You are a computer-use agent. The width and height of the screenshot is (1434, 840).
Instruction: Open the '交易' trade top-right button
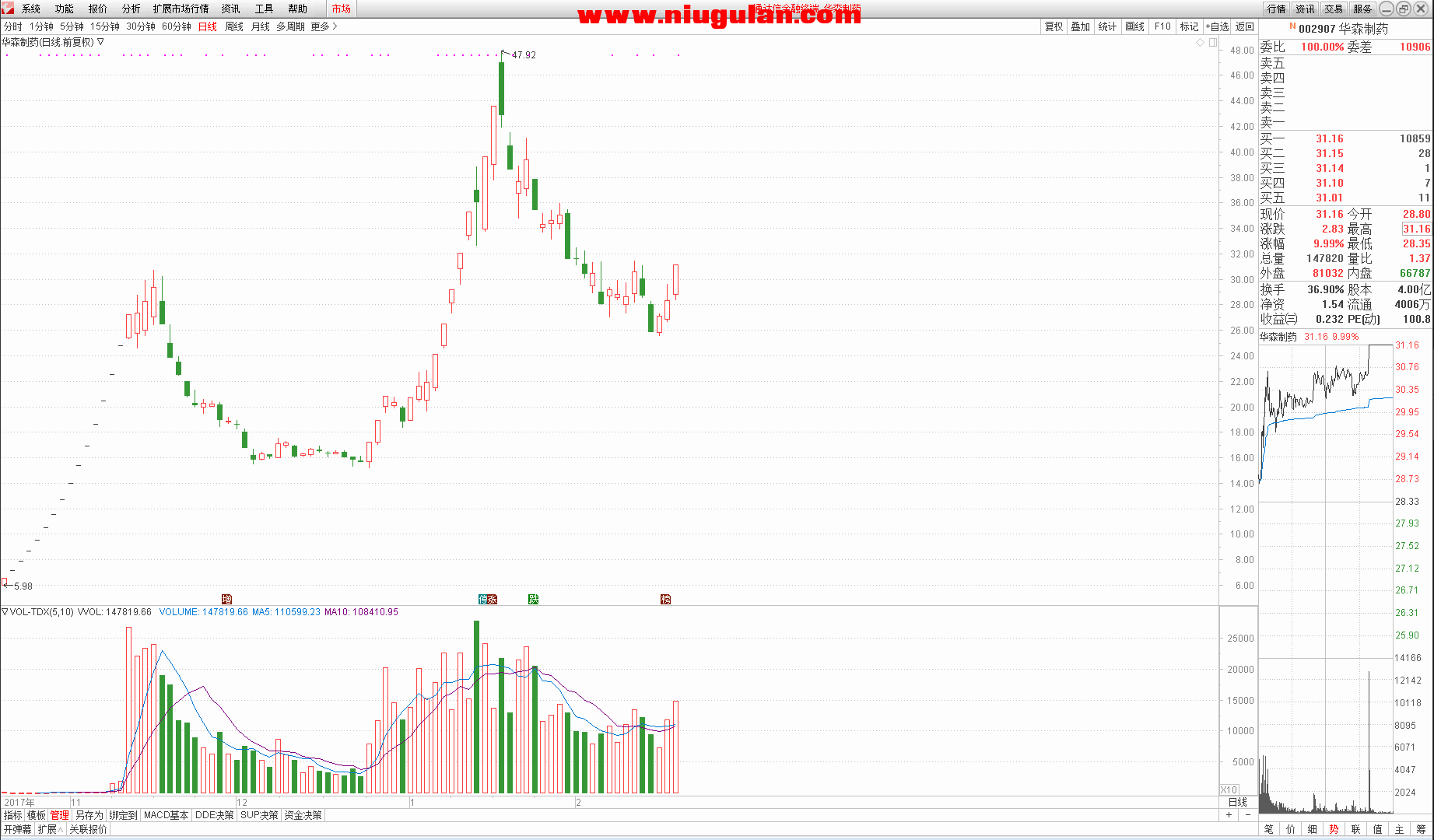tap(1334, 9)
